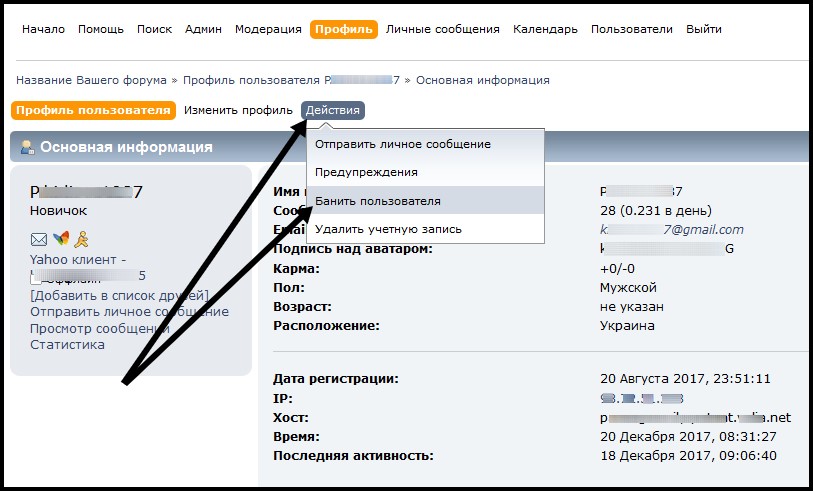Open the Календарь page

coord(545,29)
